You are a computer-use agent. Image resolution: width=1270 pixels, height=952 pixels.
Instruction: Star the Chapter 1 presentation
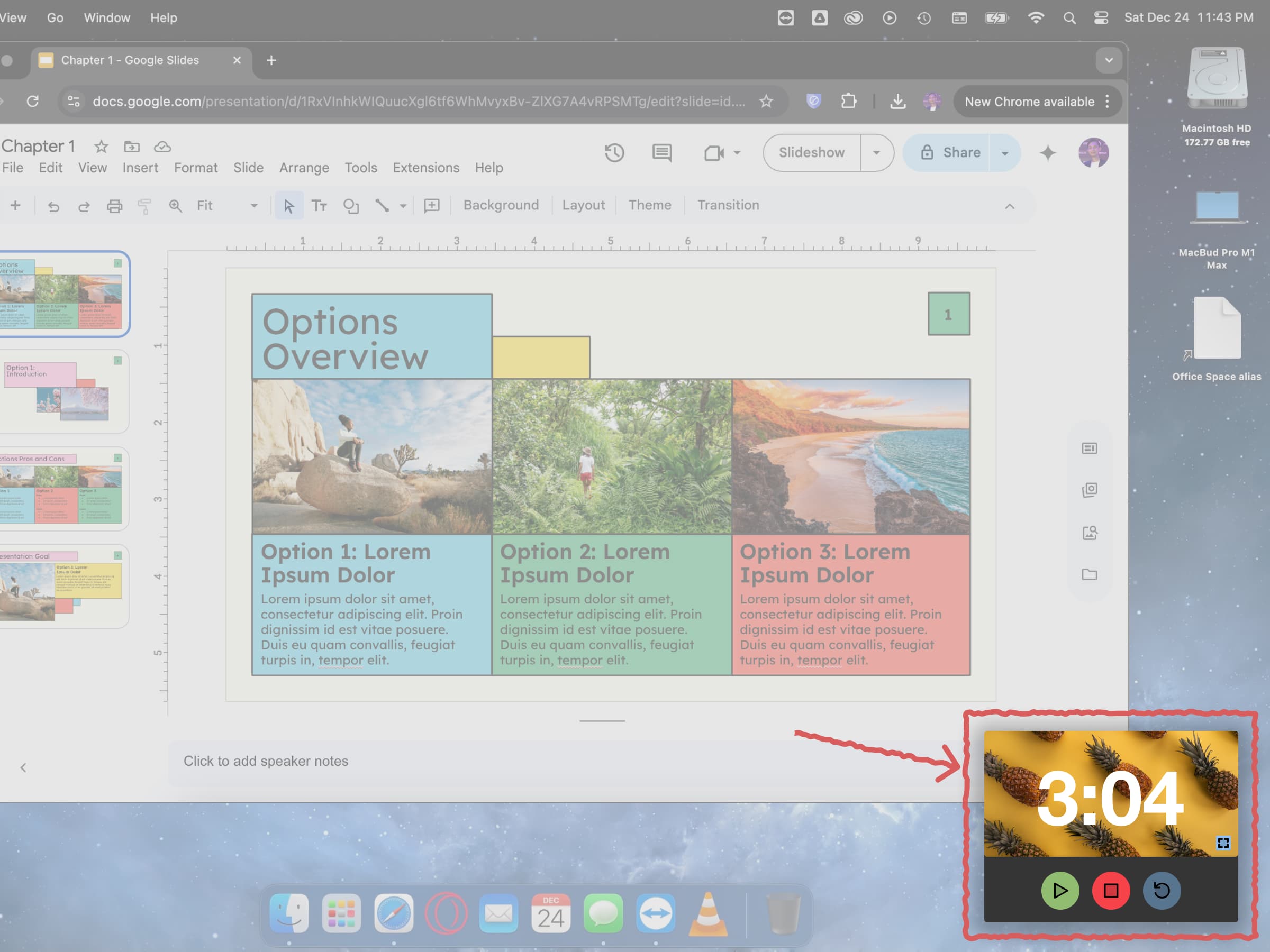point(101,147)
